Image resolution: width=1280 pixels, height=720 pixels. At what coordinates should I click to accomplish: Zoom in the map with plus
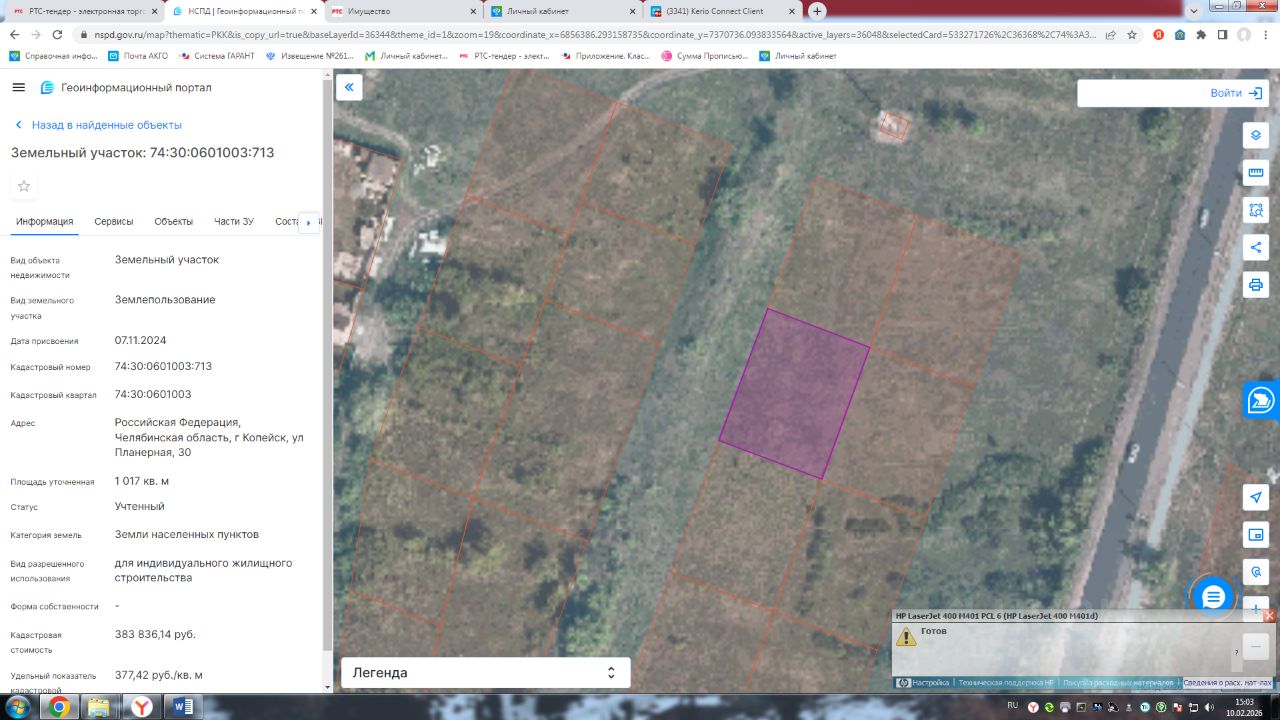(x=1256, y=609)
